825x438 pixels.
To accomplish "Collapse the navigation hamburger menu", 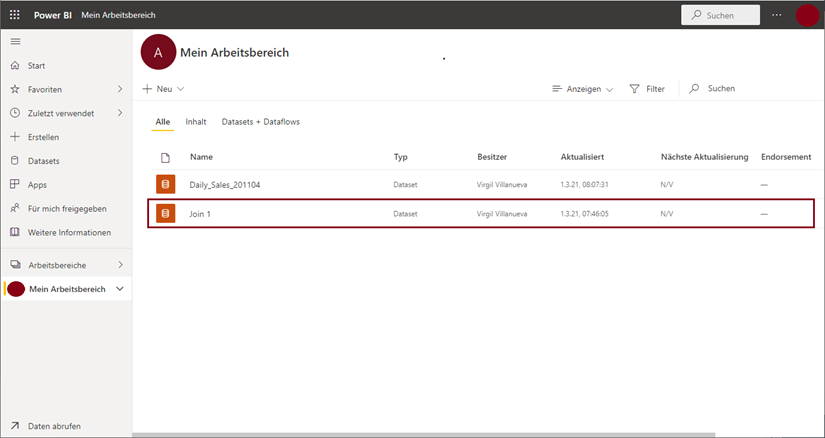I will pos(15,41).
